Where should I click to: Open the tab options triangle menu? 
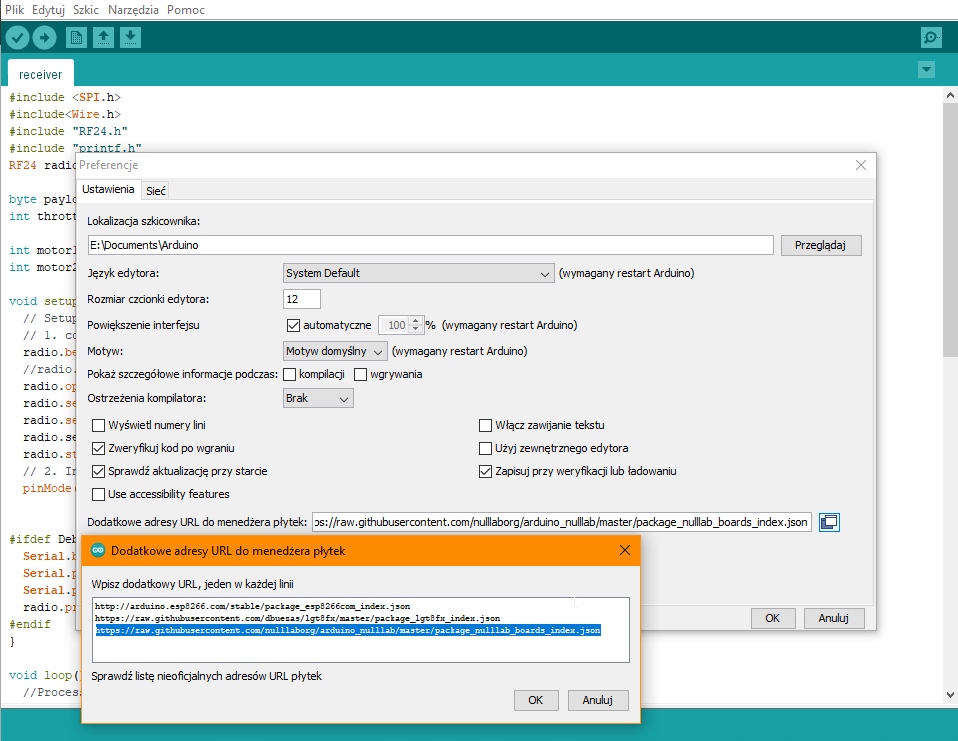tap(926, 70)
